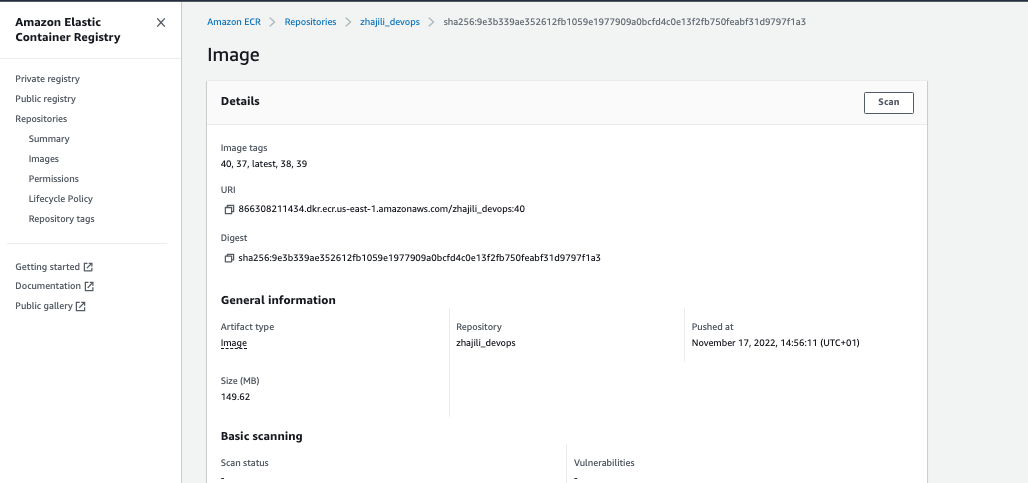
Task: Close the Amazon ECR navigation panel
Action: pyautogui.click(x=161, y=23)
